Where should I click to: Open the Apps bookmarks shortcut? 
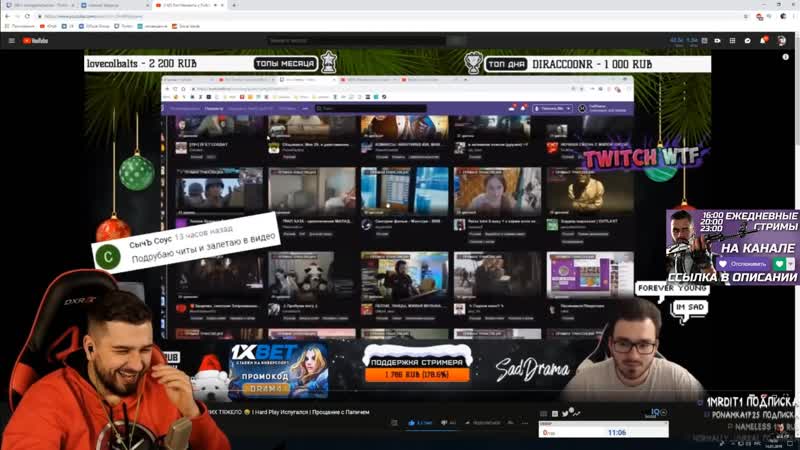tap(20, 26)
